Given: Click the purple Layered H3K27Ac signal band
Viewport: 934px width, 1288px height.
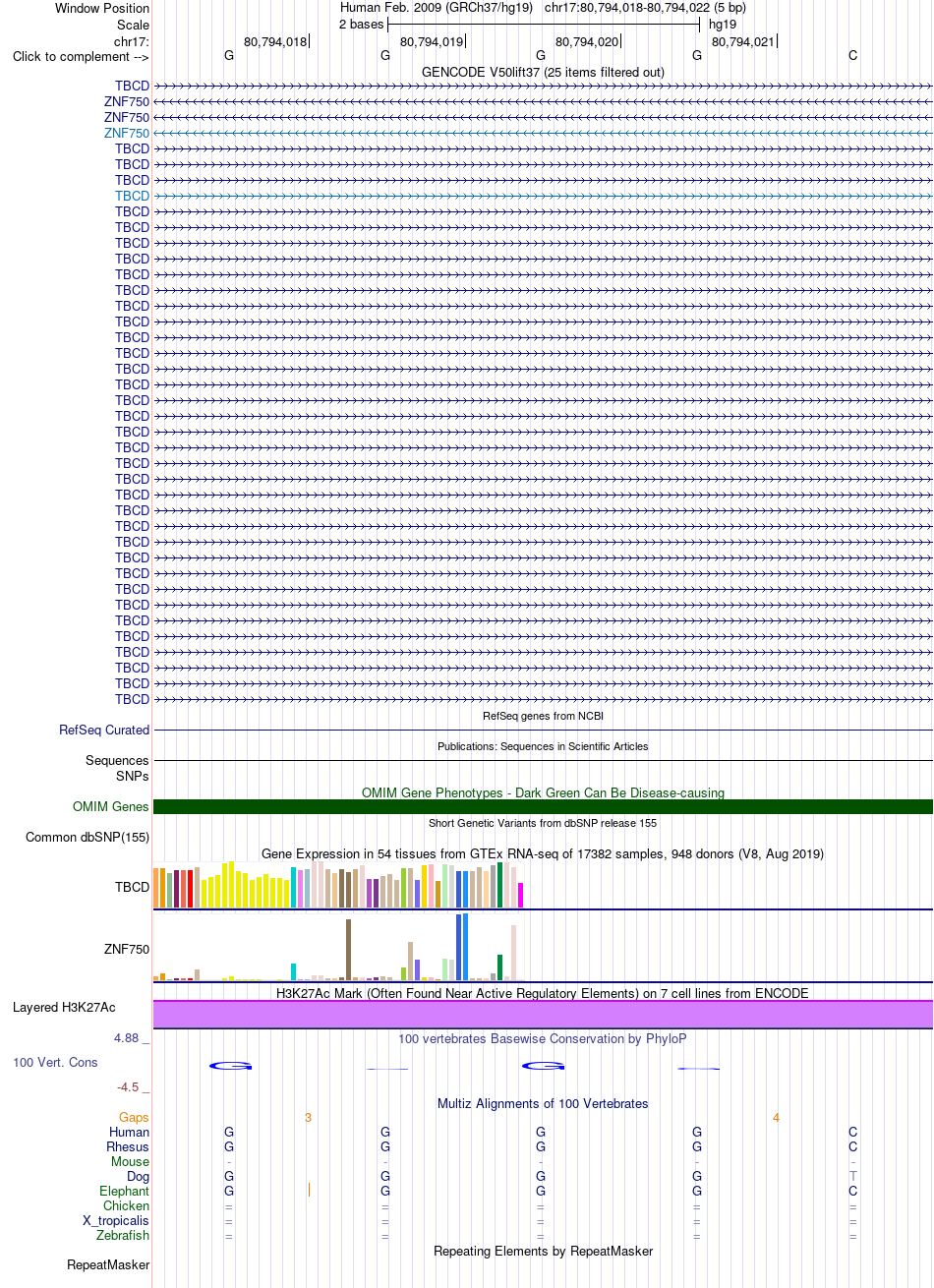Looking at the screenshot, I should 543,1015.
